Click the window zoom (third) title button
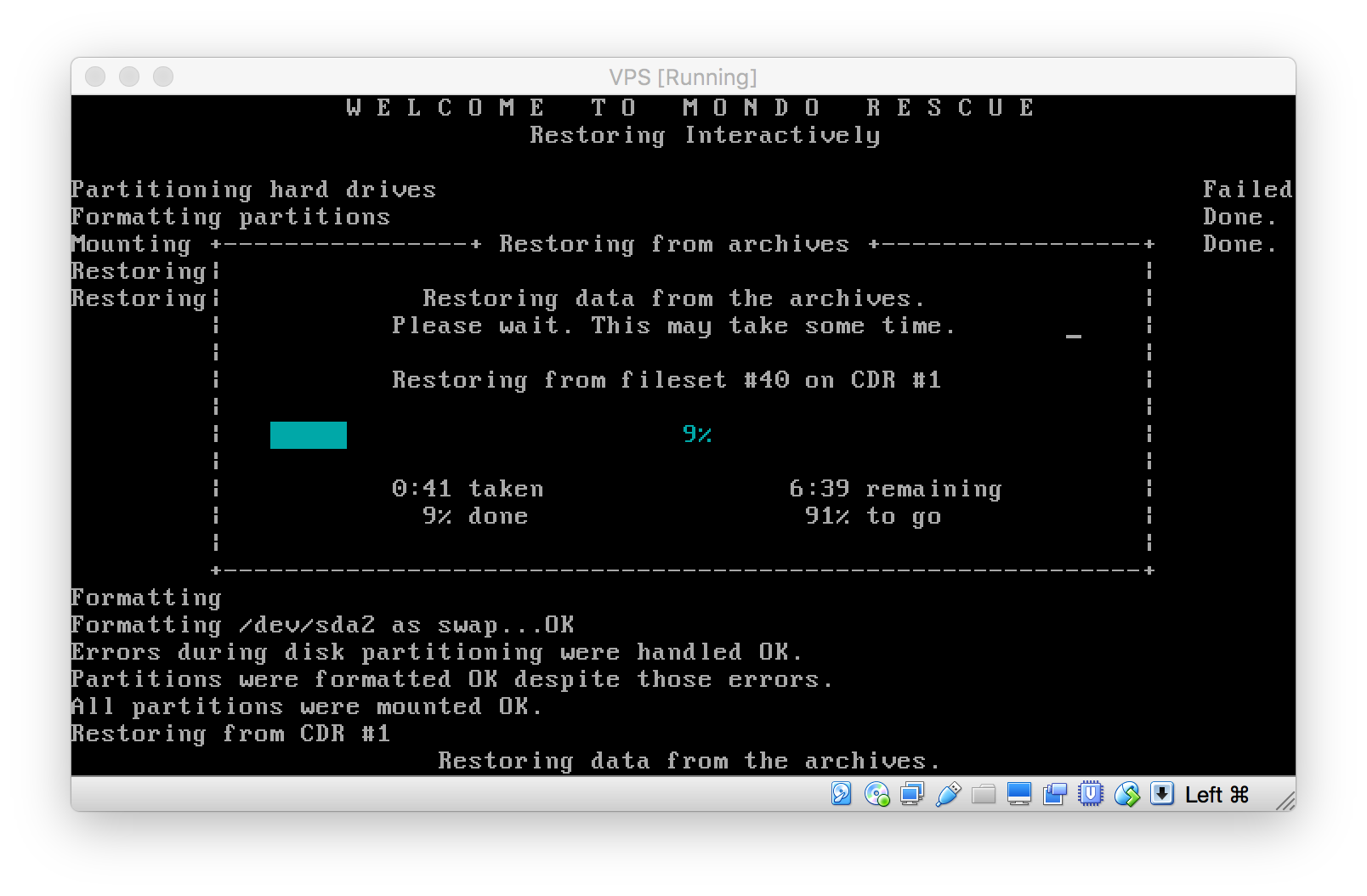 tap(163, 77)
